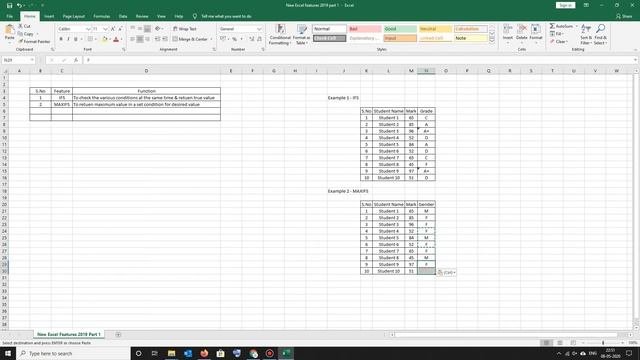The width and height of the screenshot is (640, 360).
Task: Apply the yellow Fill Color bucket
Action: (104, 39)
